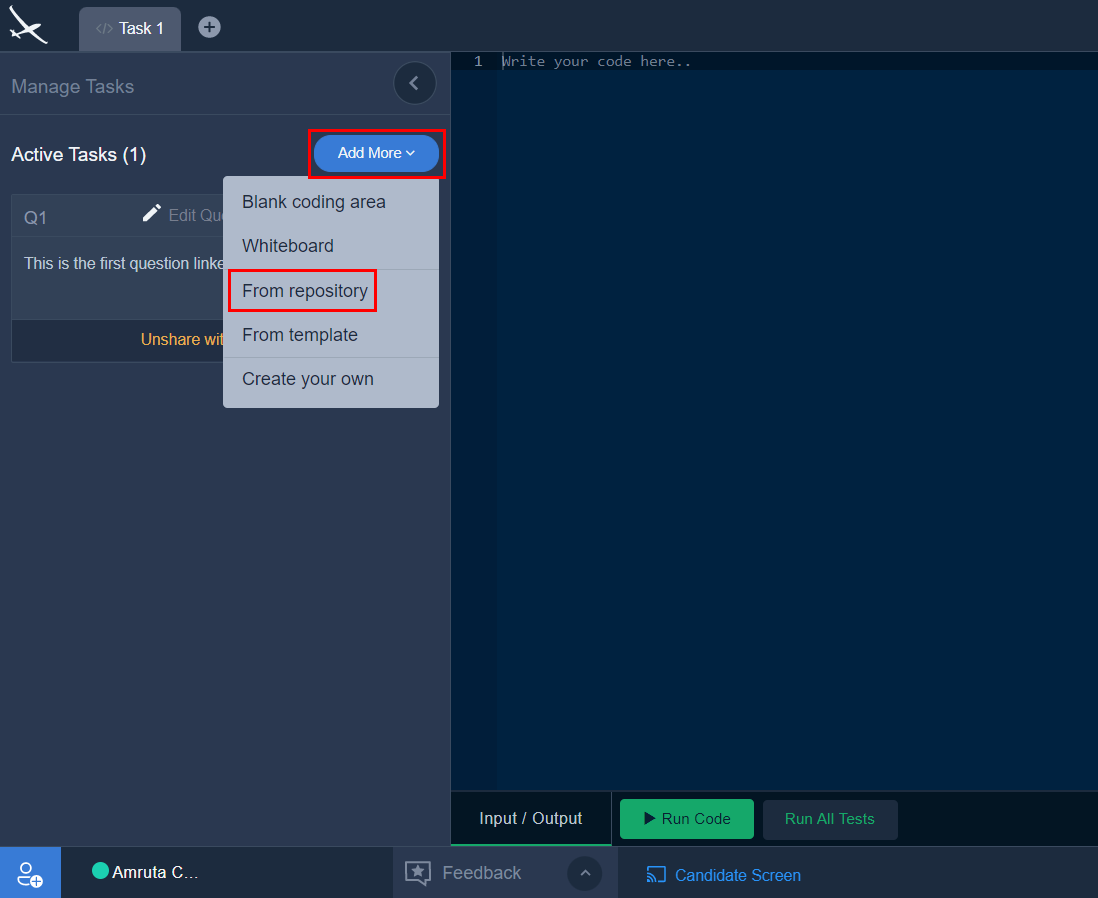
Task: Click the add-participant icon in bottom left corner
Action: click(30, 872)
